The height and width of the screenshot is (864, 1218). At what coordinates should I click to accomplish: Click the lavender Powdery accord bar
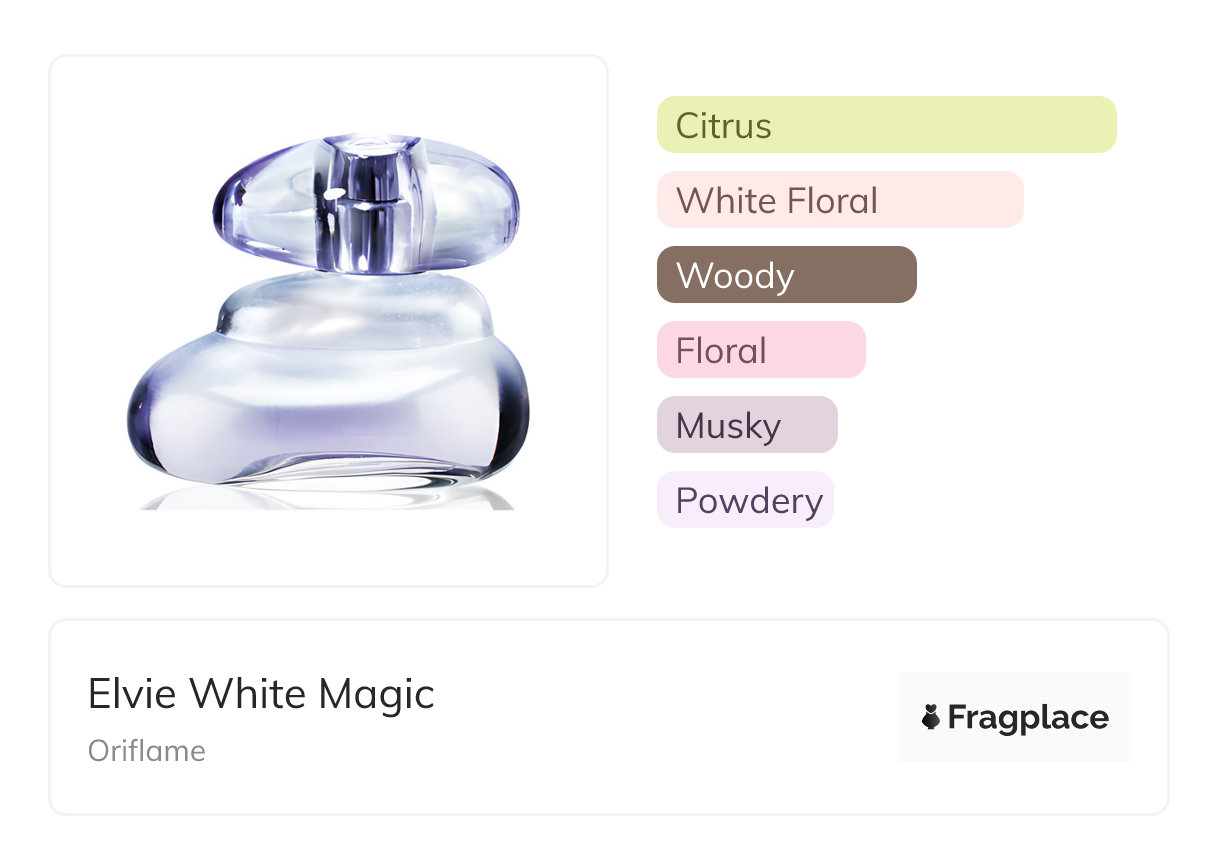coord(744,500)
